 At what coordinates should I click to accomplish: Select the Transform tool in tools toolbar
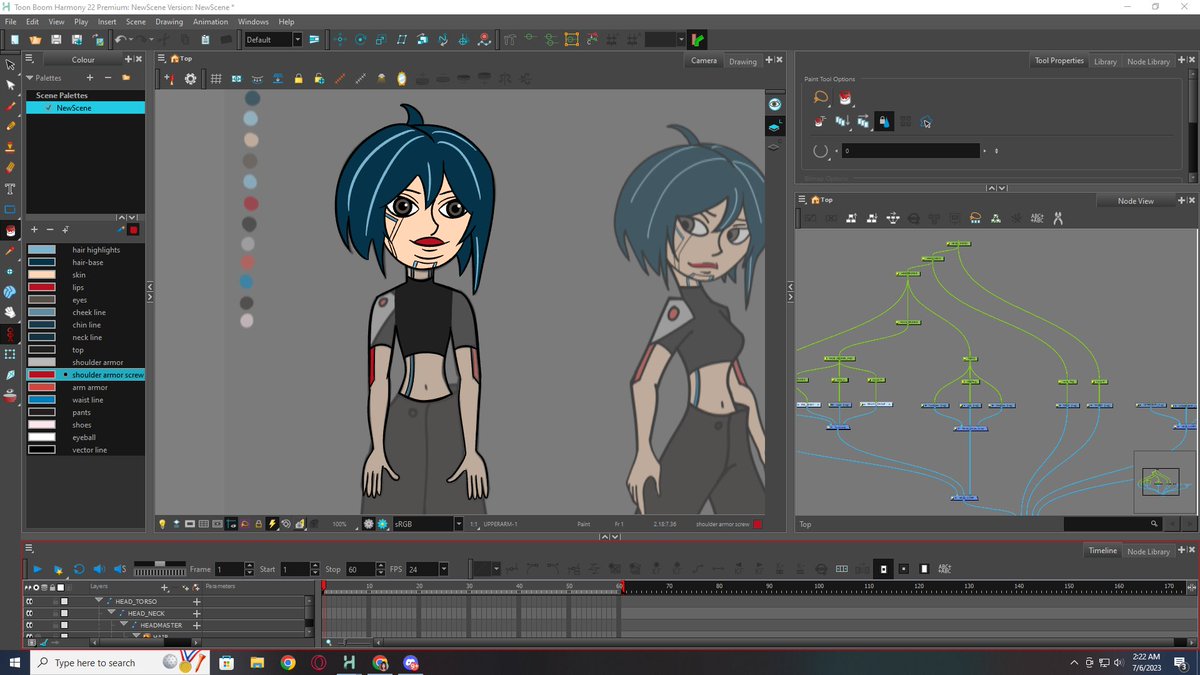pos(10,64)
